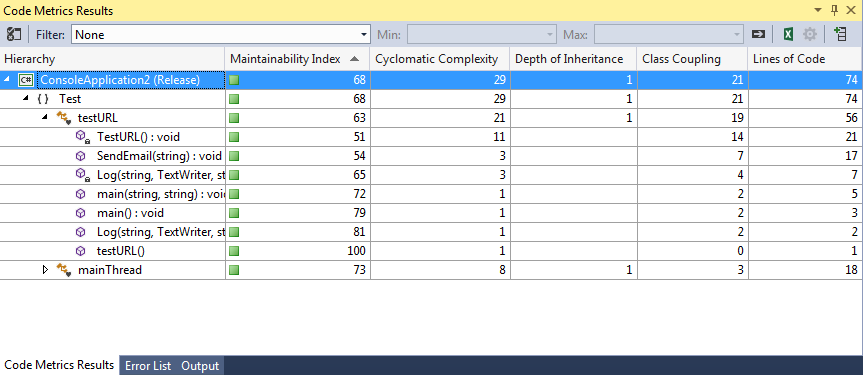Image resolution: width=863 pixels, height=375 pixels.
Task: Toggle the Auto Hide pin icon
Action: [x=834, y=10]
